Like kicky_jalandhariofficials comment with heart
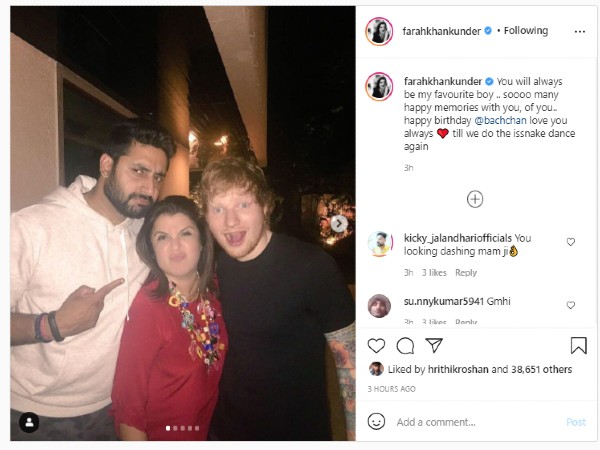The height and width of the screenshot is (450, 600). pyautogui.click(x=571, y=242)
